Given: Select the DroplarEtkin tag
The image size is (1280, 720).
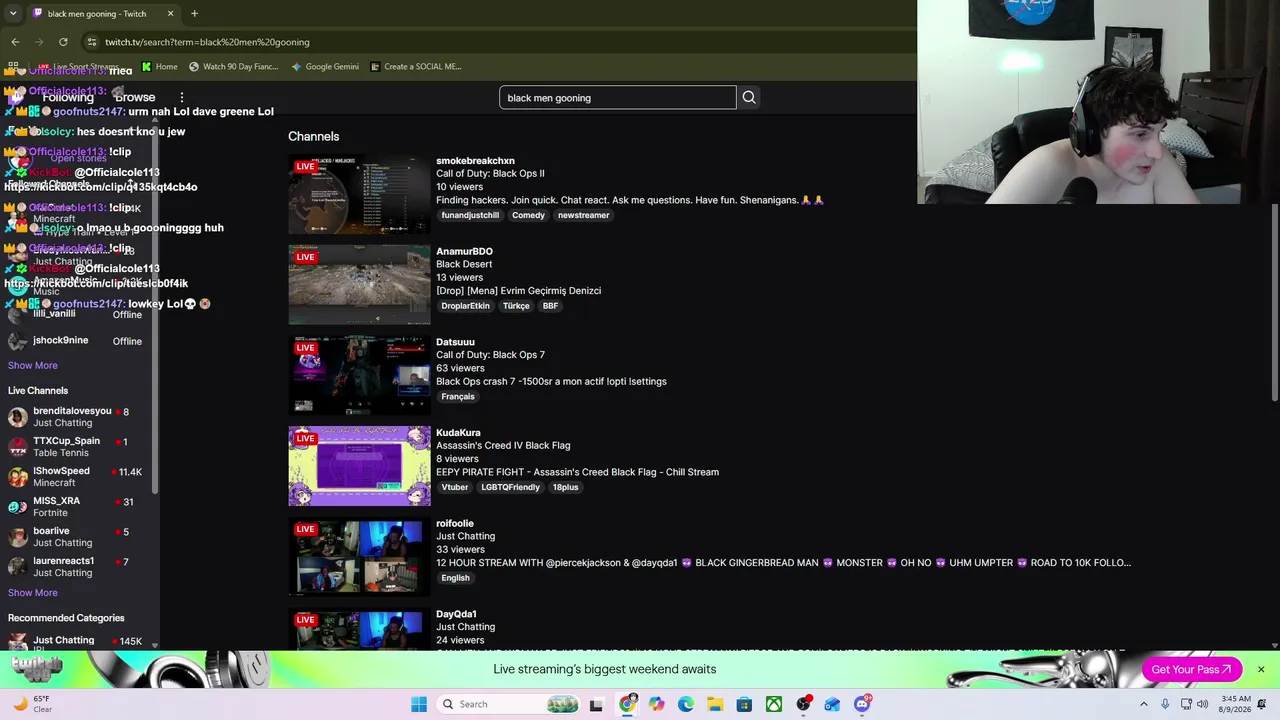Looking at the screenshot, I should [465, 306].
